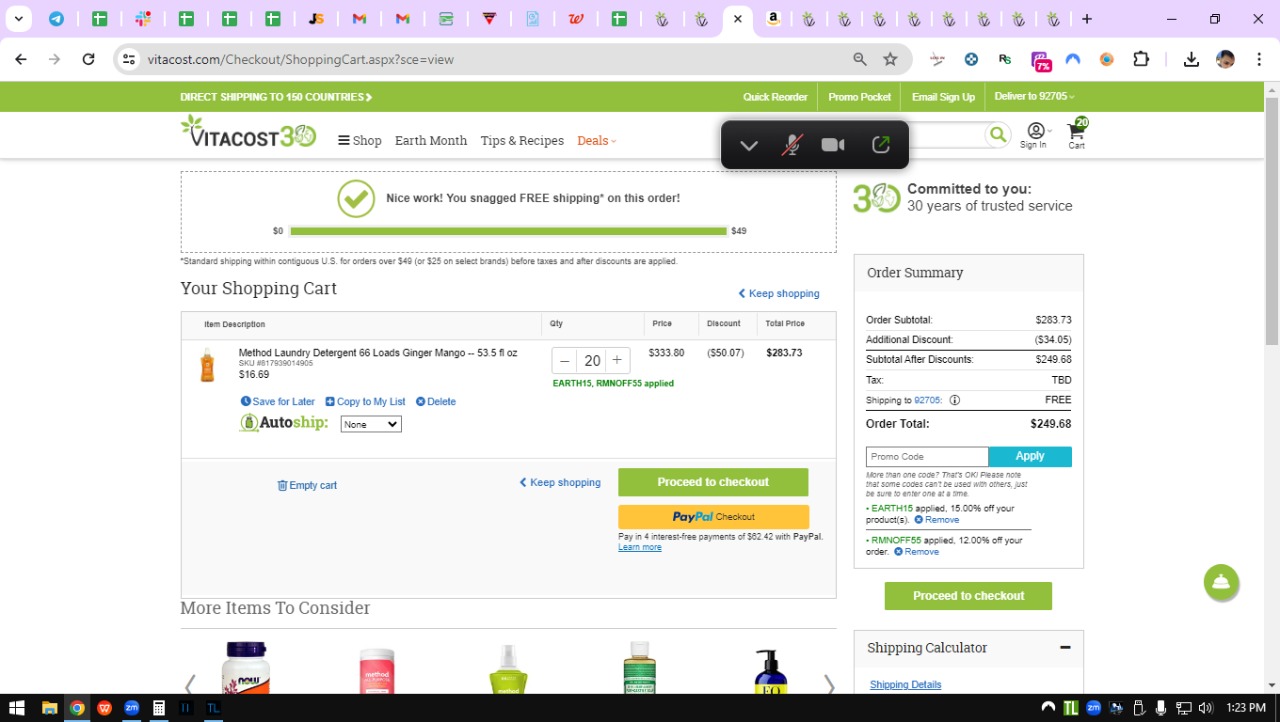Click the address bar URL
This screenshot has width=1280, height=722.
(301, 59)
